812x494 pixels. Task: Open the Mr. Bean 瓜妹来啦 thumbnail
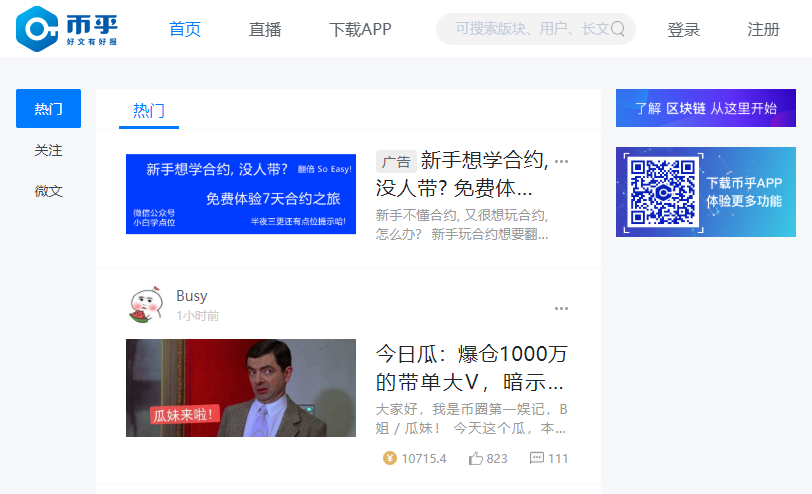241,388
